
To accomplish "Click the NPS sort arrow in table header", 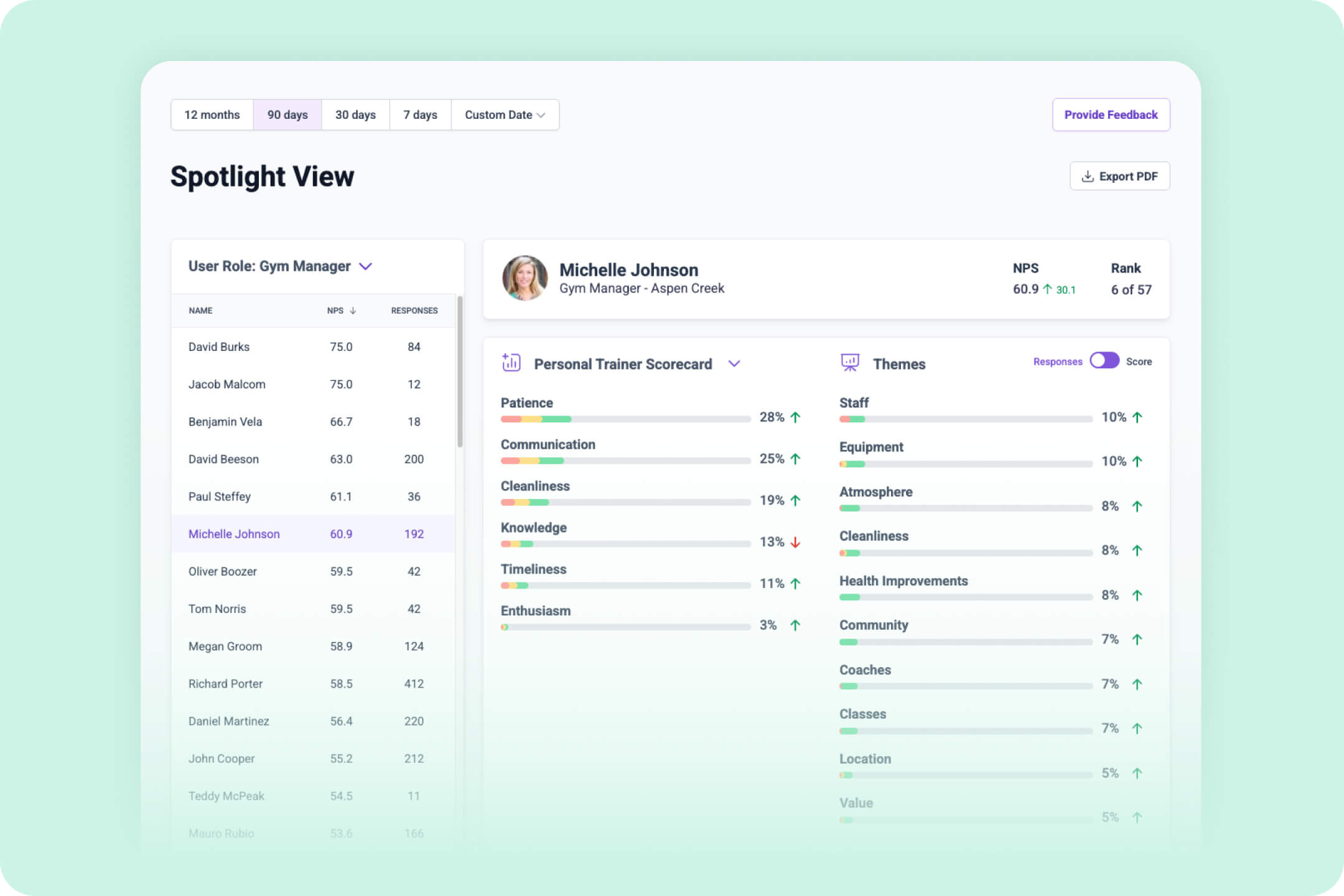I will (x=353, y=310).
